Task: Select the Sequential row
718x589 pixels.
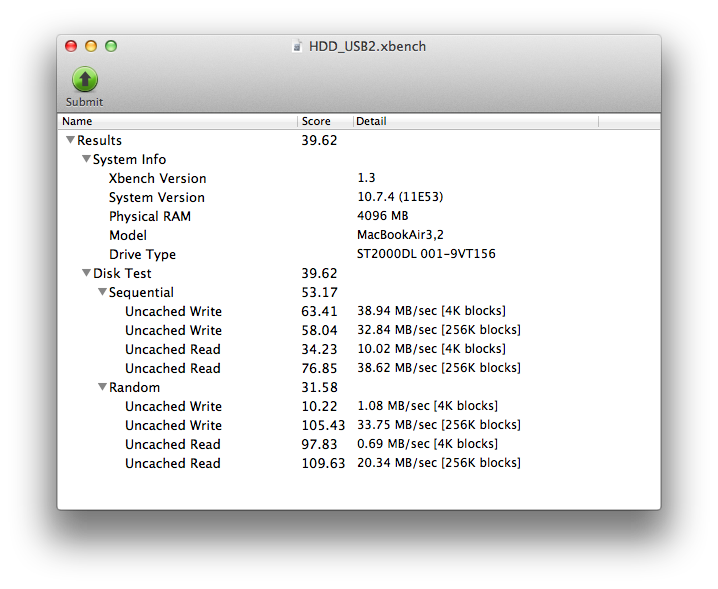Action: [359, 292]
